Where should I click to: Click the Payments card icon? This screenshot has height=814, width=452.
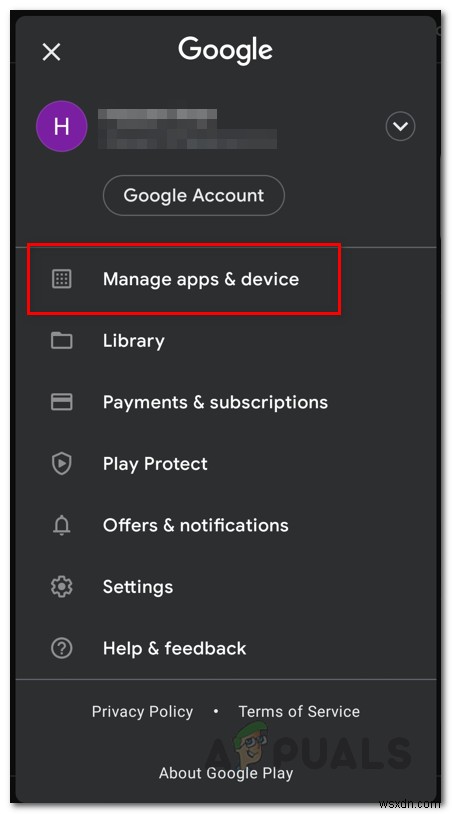pos(62,402)
